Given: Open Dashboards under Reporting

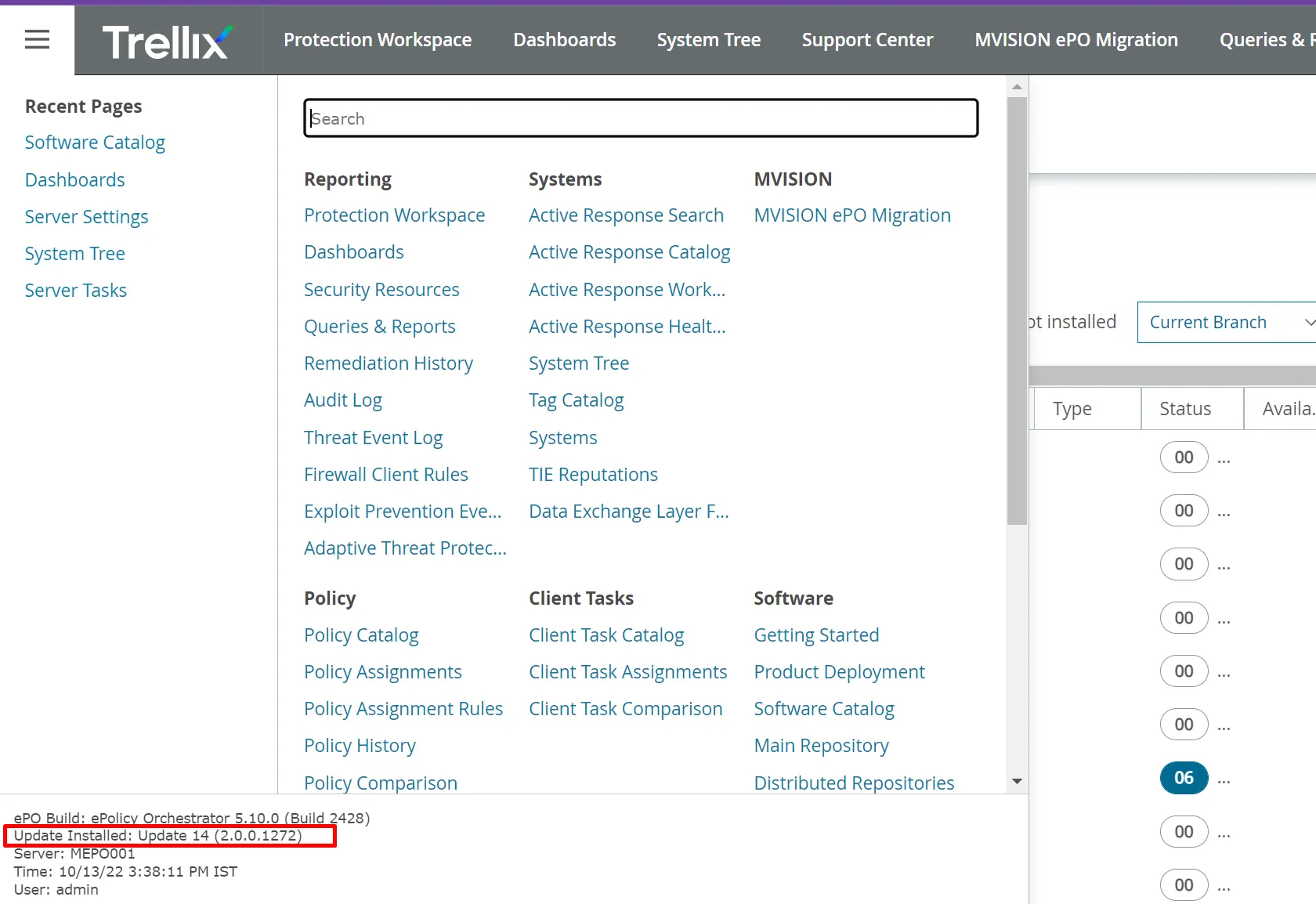Looking at the screenshot, I should click(x=353, y=252).
